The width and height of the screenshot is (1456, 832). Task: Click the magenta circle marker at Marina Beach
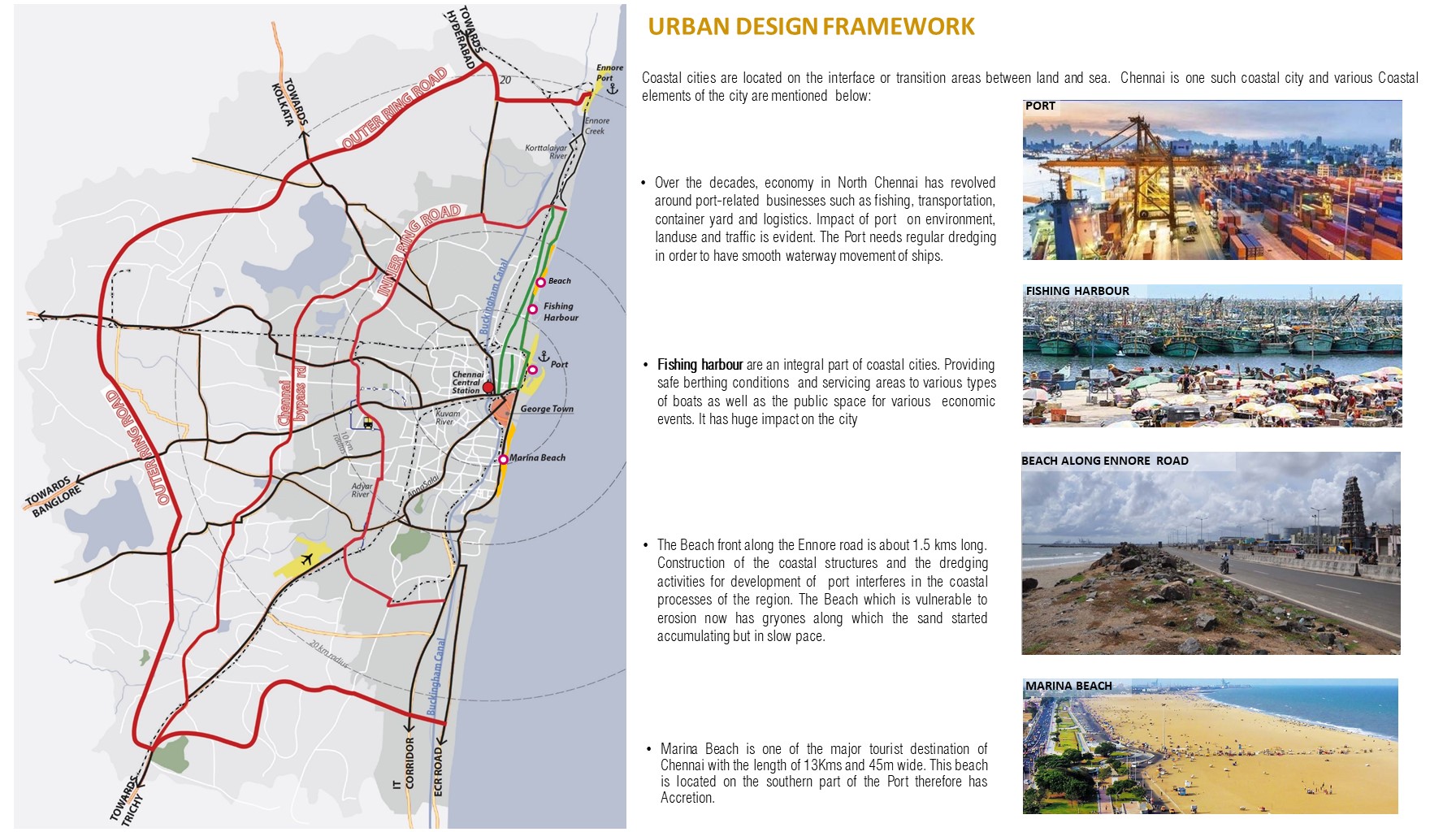pyautogui.click(x=503, y=460)
